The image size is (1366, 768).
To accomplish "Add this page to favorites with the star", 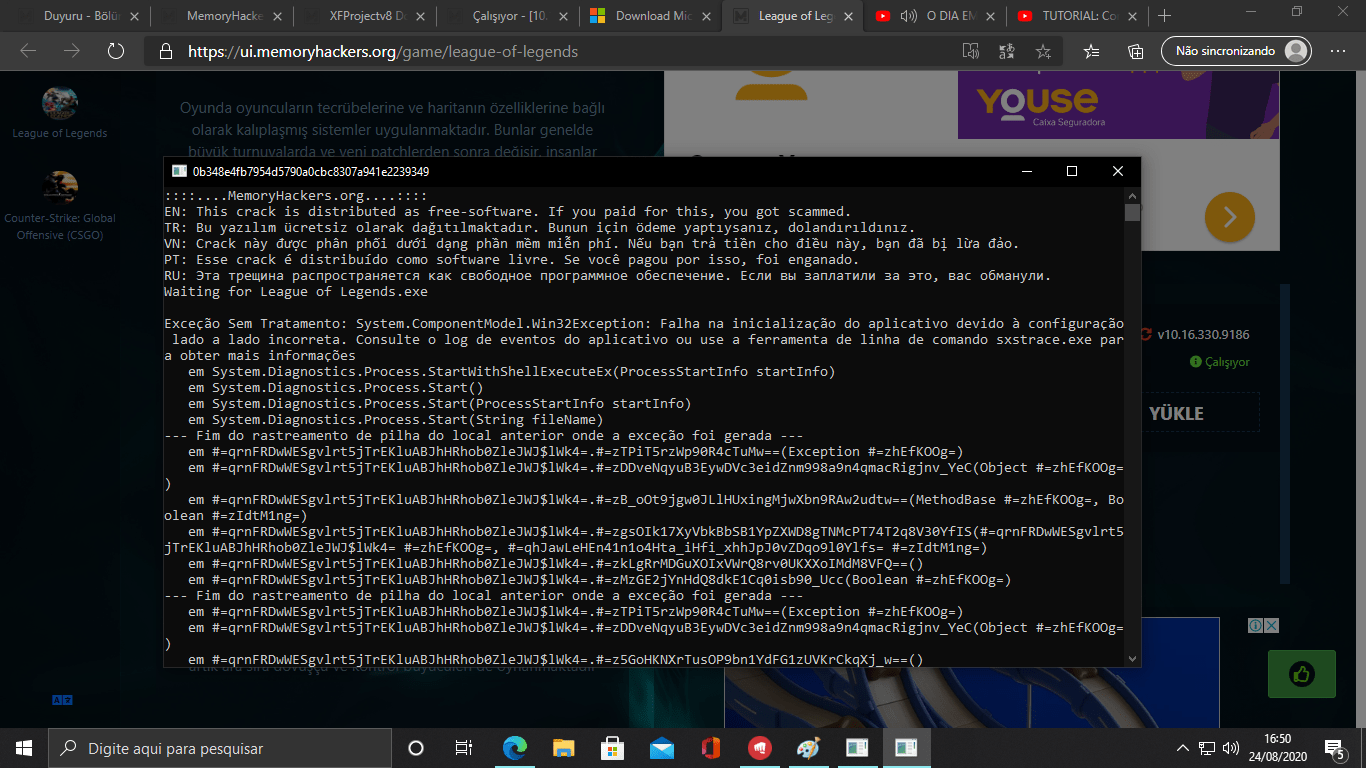I will (x=1043, y=51).
